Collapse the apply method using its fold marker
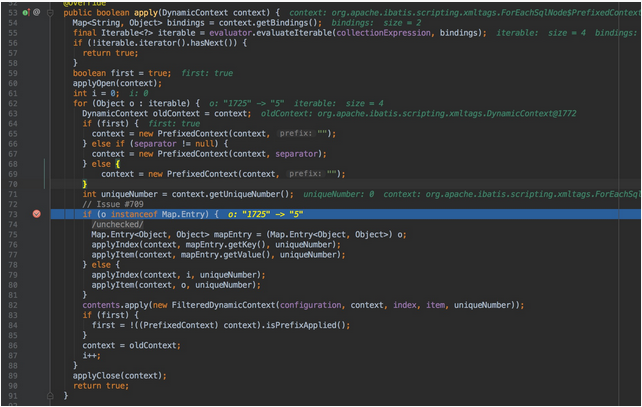Screen dimensions: 642x407 coord(48,12)
